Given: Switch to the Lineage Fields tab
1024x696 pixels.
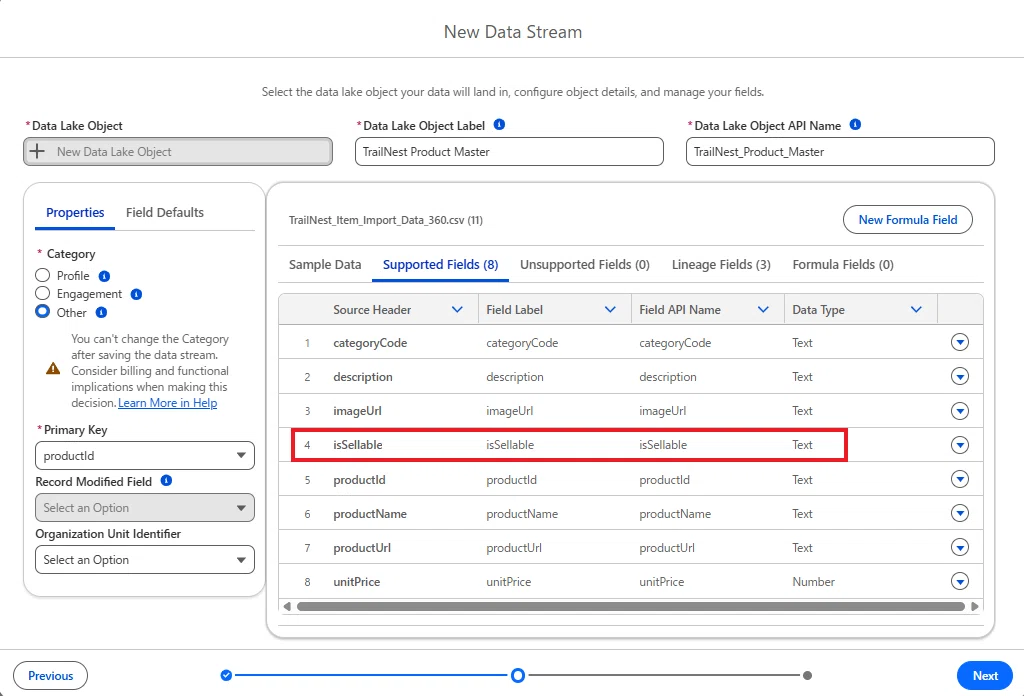Looking at the screenshot, I should [721, 264].
